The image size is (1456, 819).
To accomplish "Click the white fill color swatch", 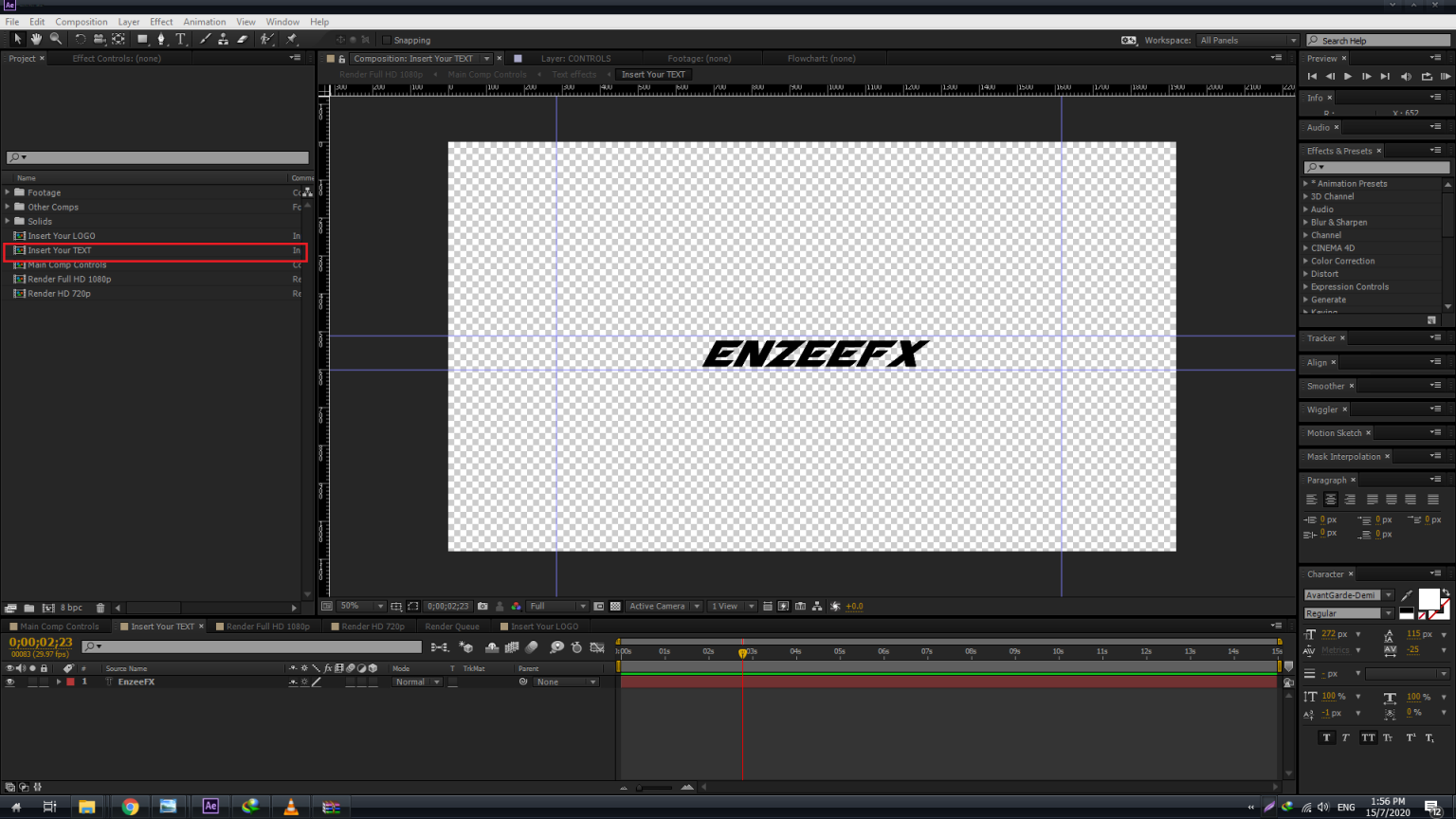I will pyautogui.click(x=1428, y=599).
